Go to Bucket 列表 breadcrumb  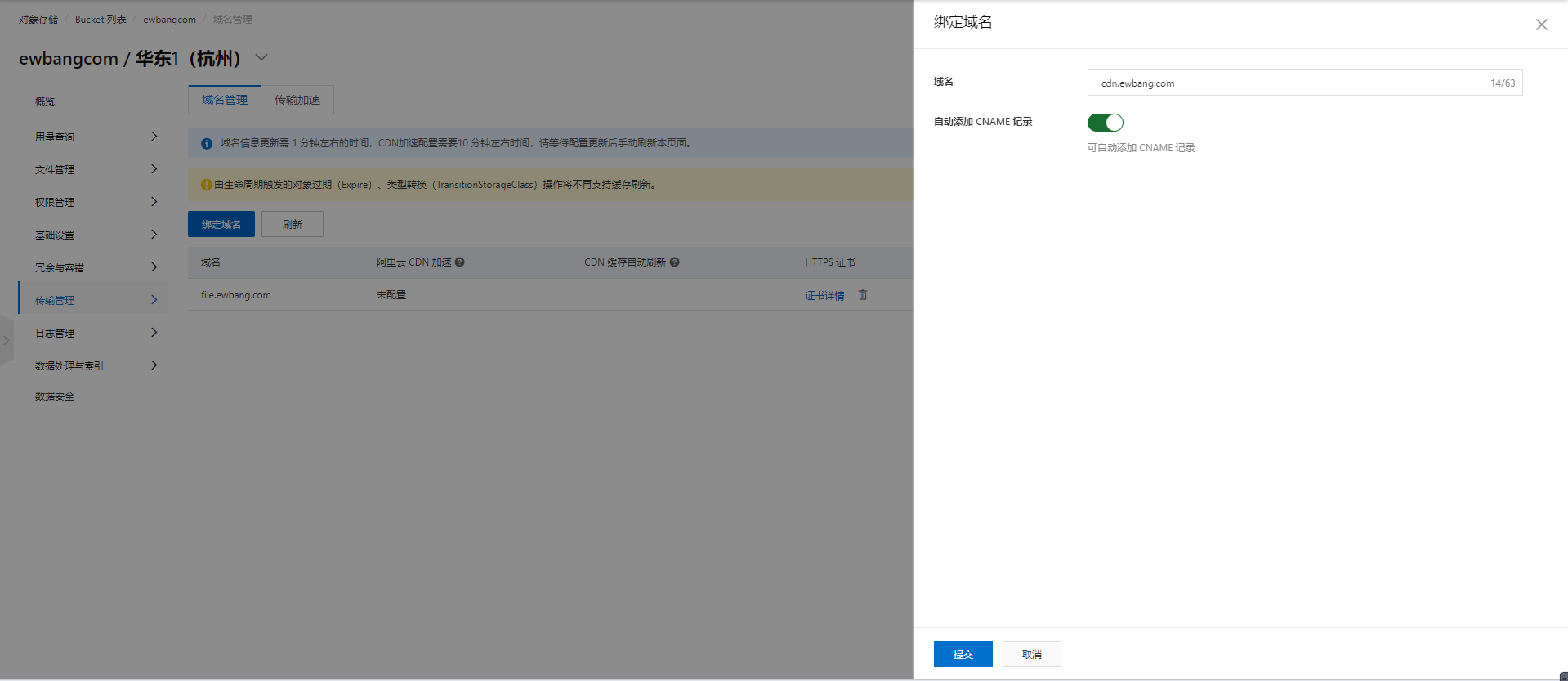coord(101,20)
